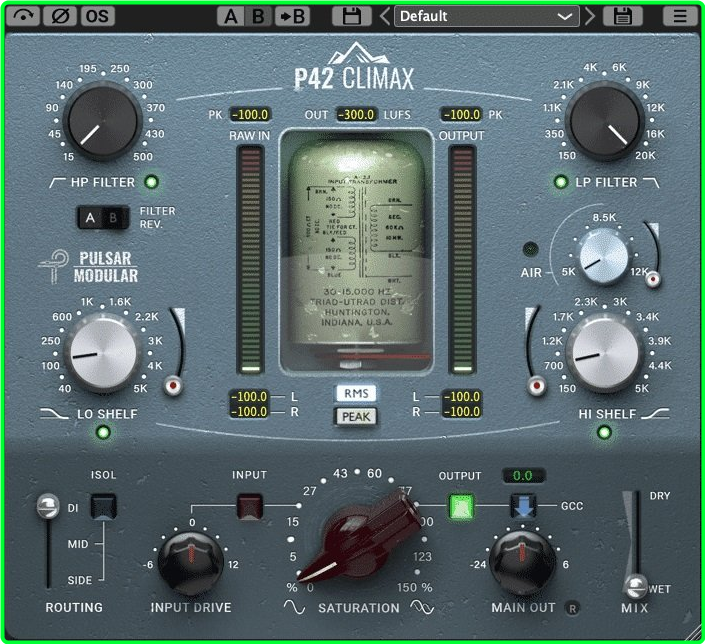This screenshot has width=705, height=644.
Task: Click the MIX dry/wet slider handle
Action: (636, 586)
